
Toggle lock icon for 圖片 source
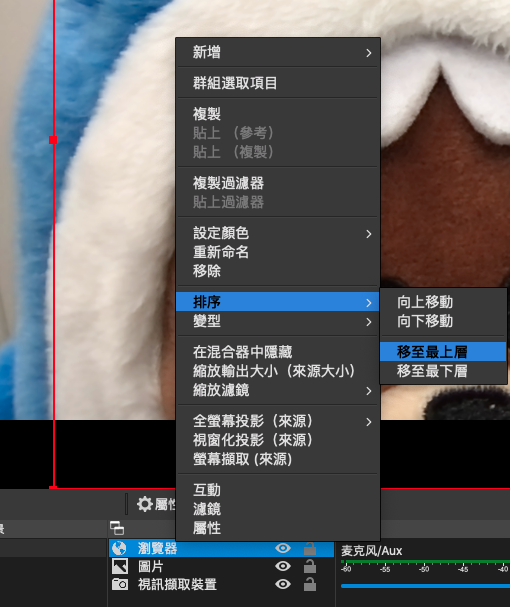pos(309,566)
